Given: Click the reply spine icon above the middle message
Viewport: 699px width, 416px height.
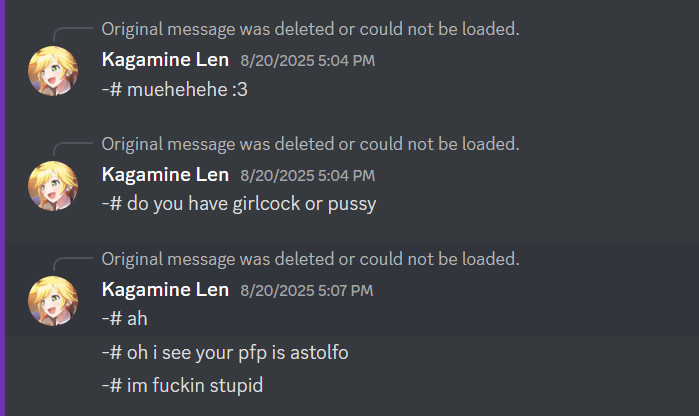Looking at the screenshot, I should (x=73, y=149).
